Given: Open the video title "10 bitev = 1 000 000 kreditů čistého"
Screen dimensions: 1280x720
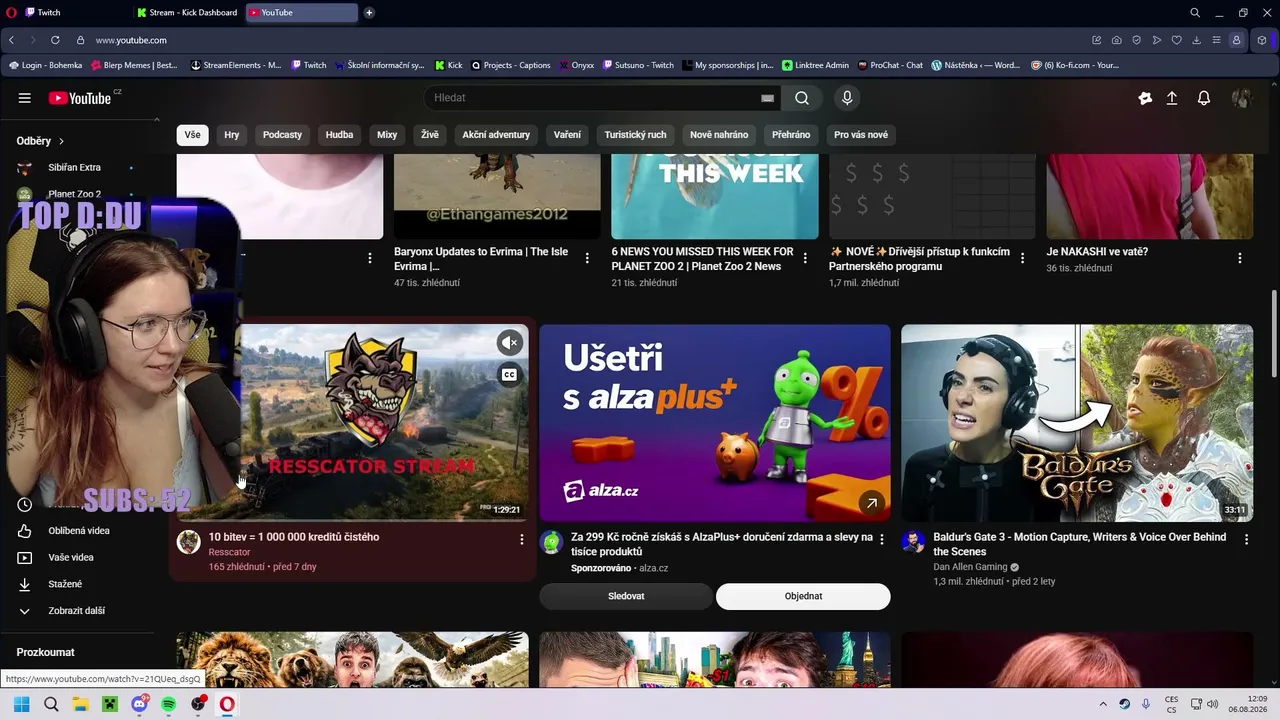Looking at the screenshot, I should pyautogui.click(x=294, y=537).
